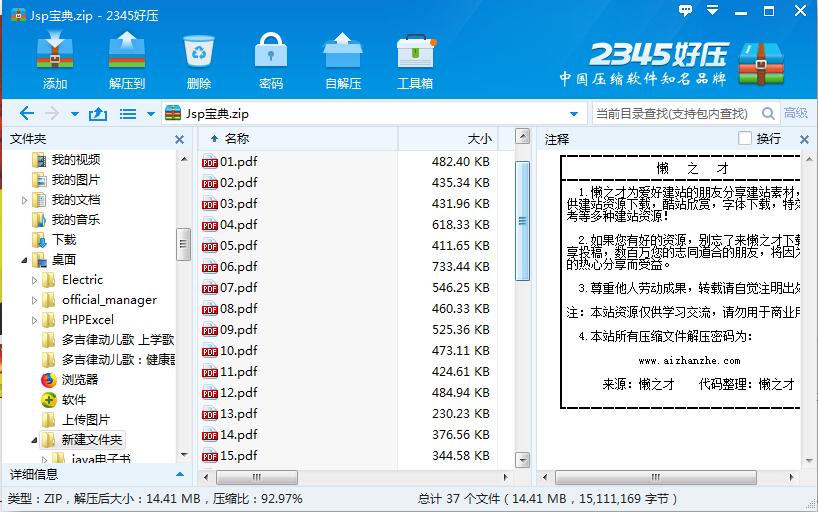The width and height of the screenshot is (818, 512).
Task: Click the 2345好压 brand logo
Action: pos(672,63)
